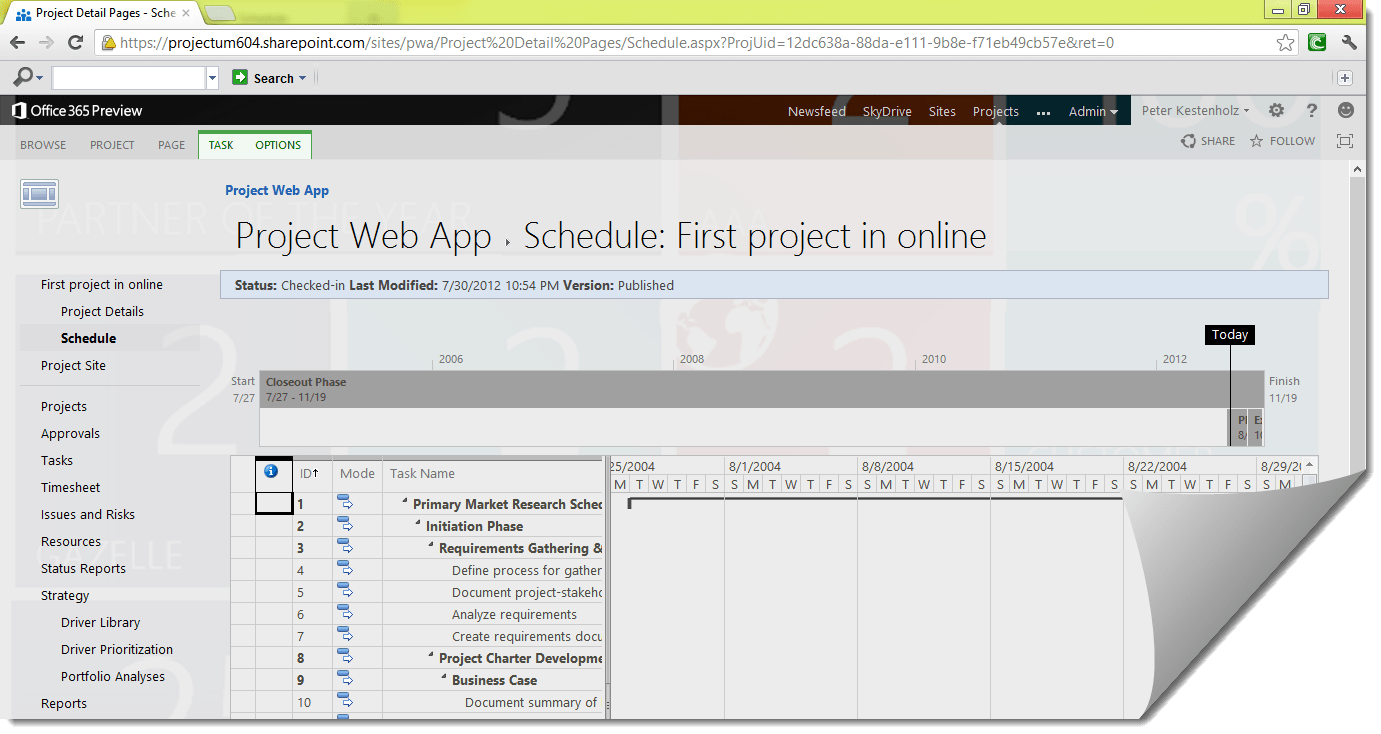Open the ellipsis more links menu
1381x734 pixels.
(x=1043, y=112)
